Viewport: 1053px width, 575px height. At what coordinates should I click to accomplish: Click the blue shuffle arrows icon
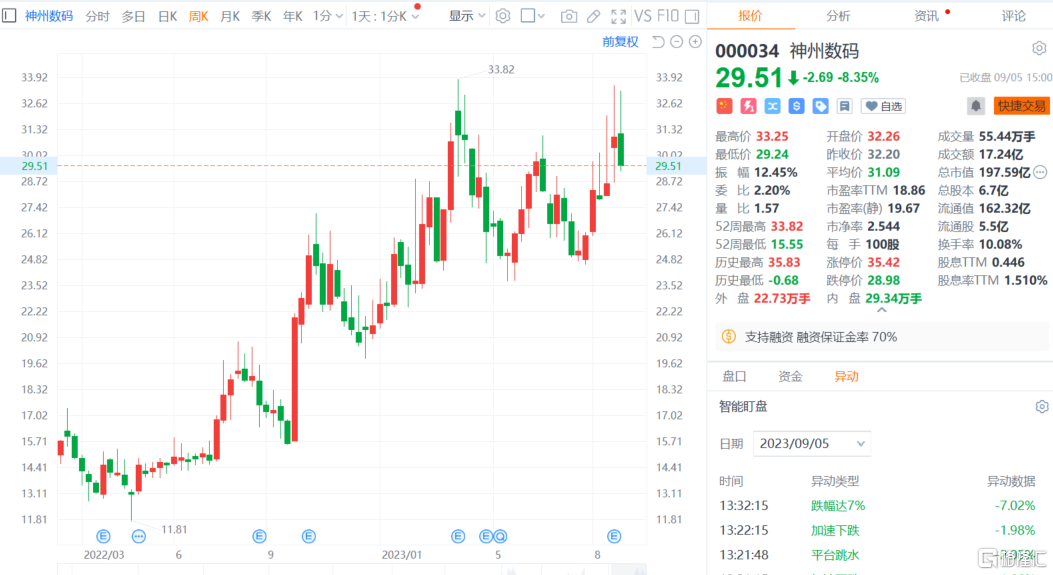coord(772,106)
